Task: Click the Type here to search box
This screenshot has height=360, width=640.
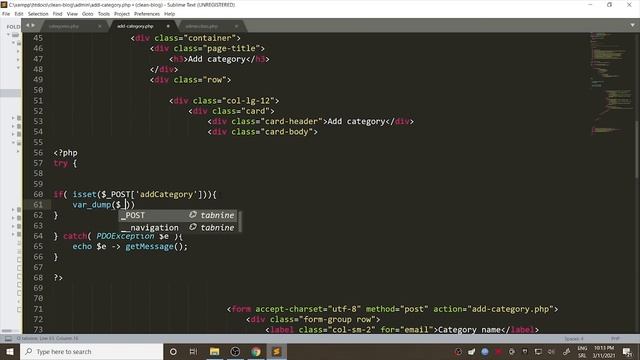Action: (x=91, y=351)
